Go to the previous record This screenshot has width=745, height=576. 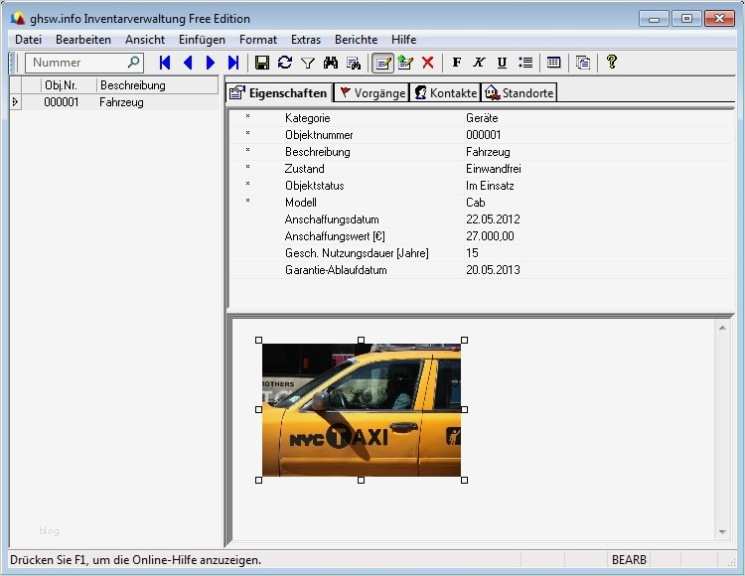(188, 63)
